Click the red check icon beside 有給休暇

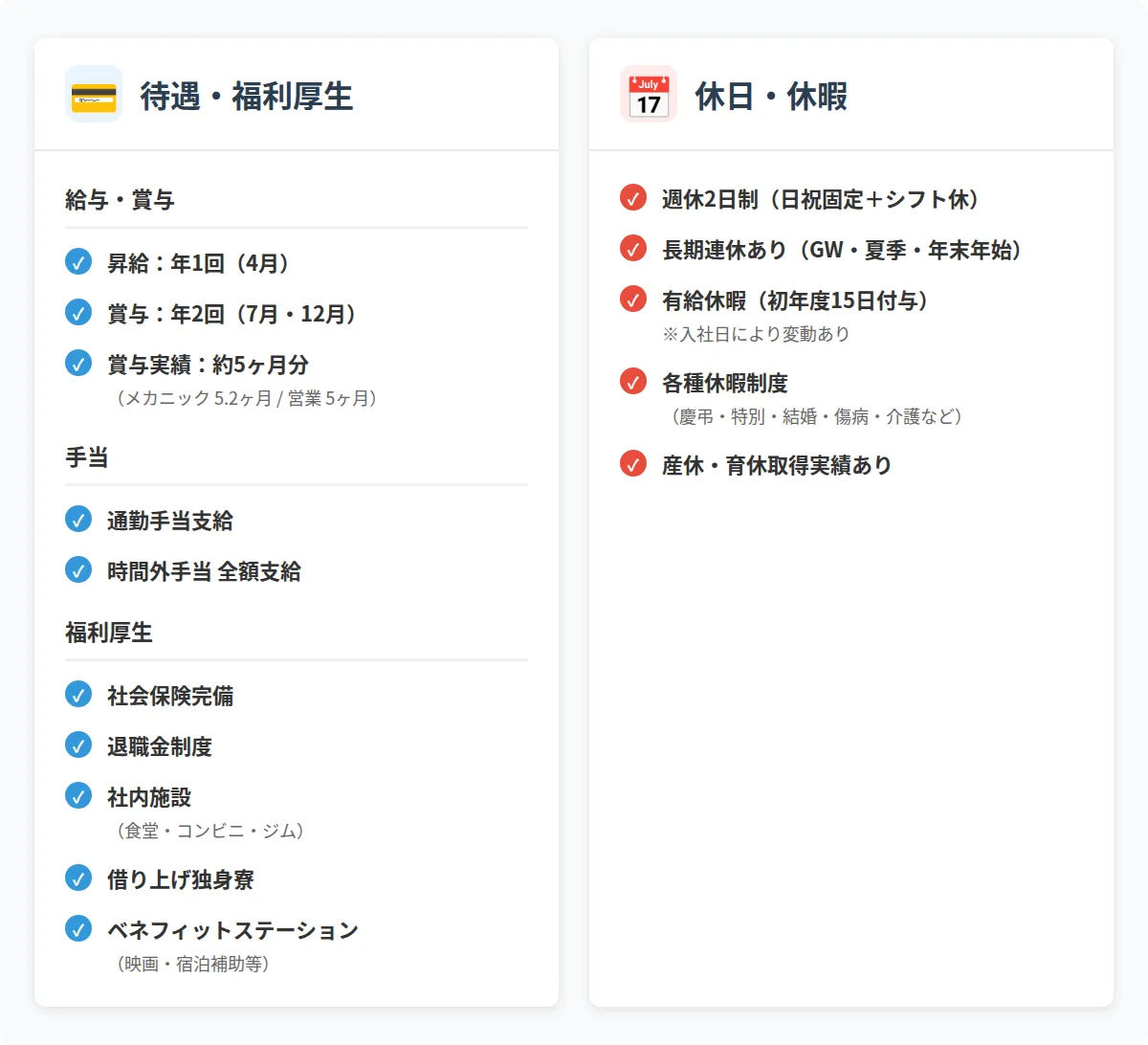tap(633, 299)
